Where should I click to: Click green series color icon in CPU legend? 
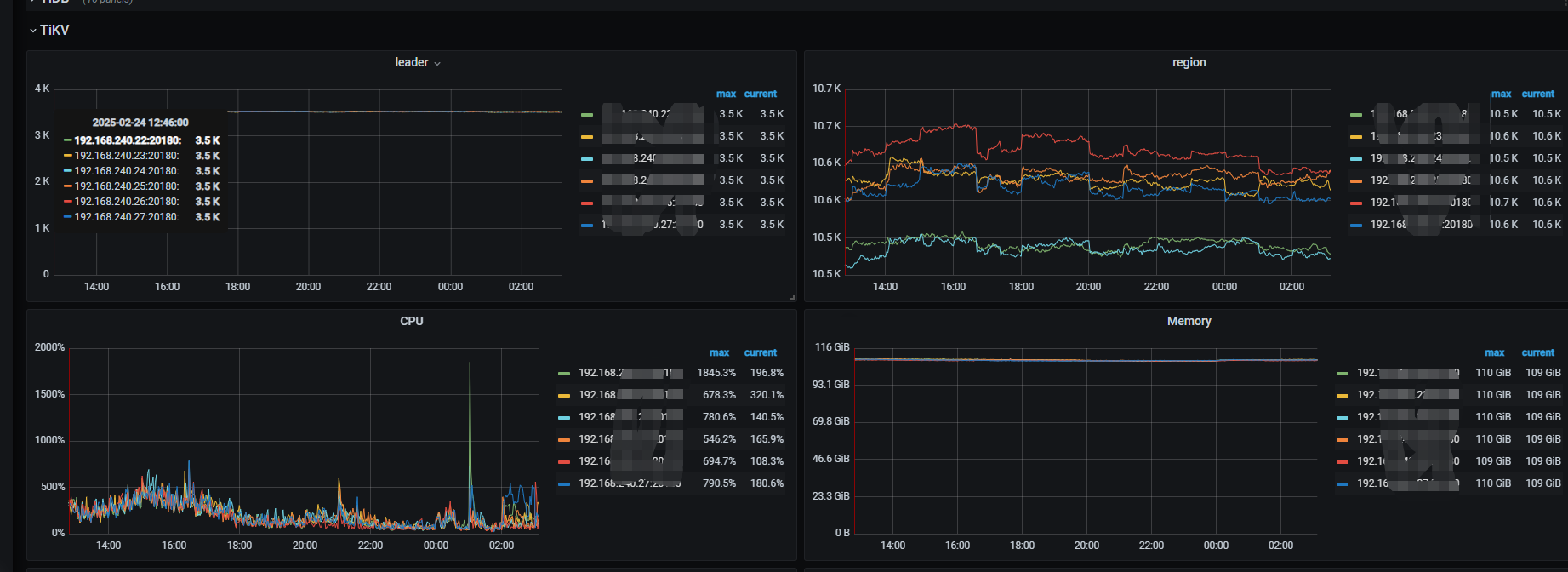click(x=564, y=374)
